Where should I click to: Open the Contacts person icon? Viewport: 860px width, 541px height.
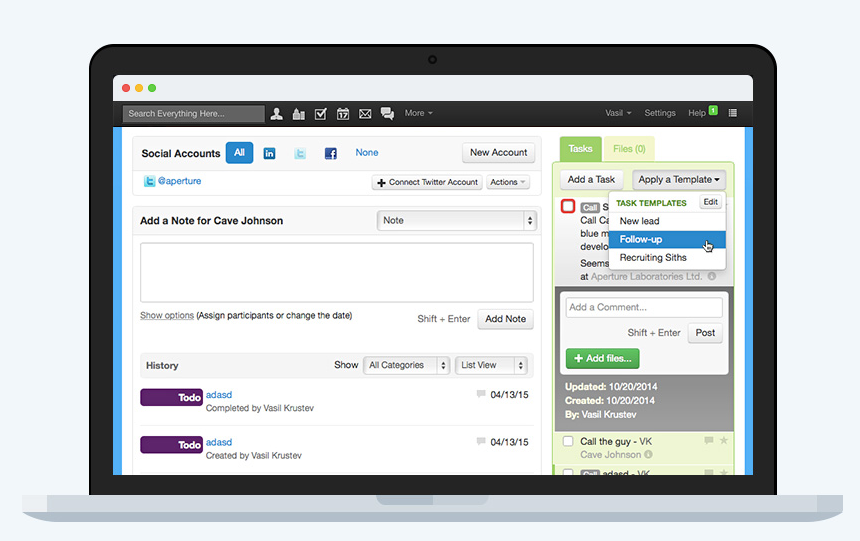(x=276, y=114)
